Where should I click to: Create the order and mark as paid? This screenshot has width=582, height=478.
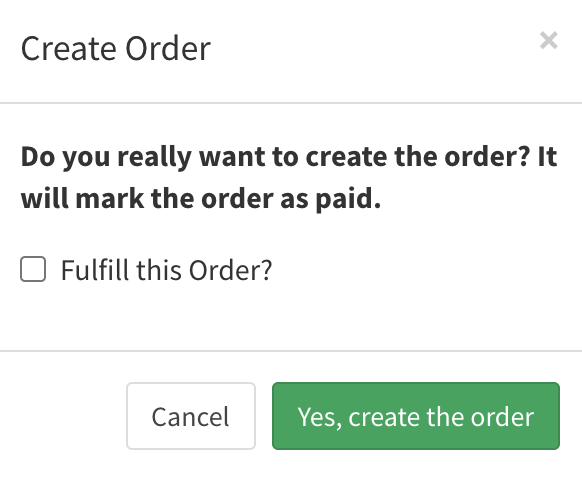coord(416,416)
